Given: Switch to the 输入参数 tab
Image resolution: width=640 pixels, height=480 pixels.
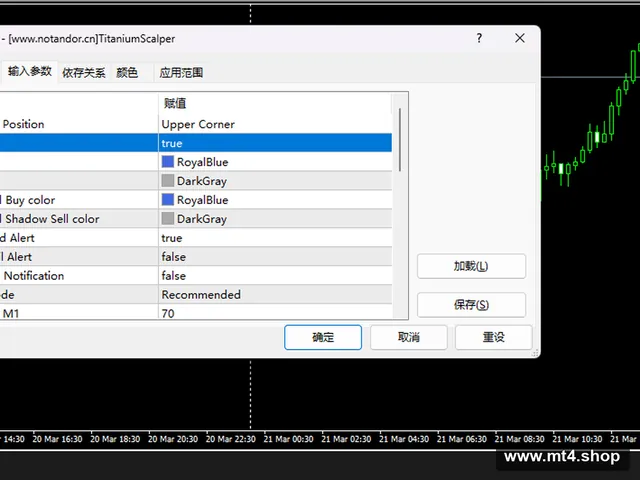Looking at the screenshot, I should pyautogui.click(x=29, y=71).
